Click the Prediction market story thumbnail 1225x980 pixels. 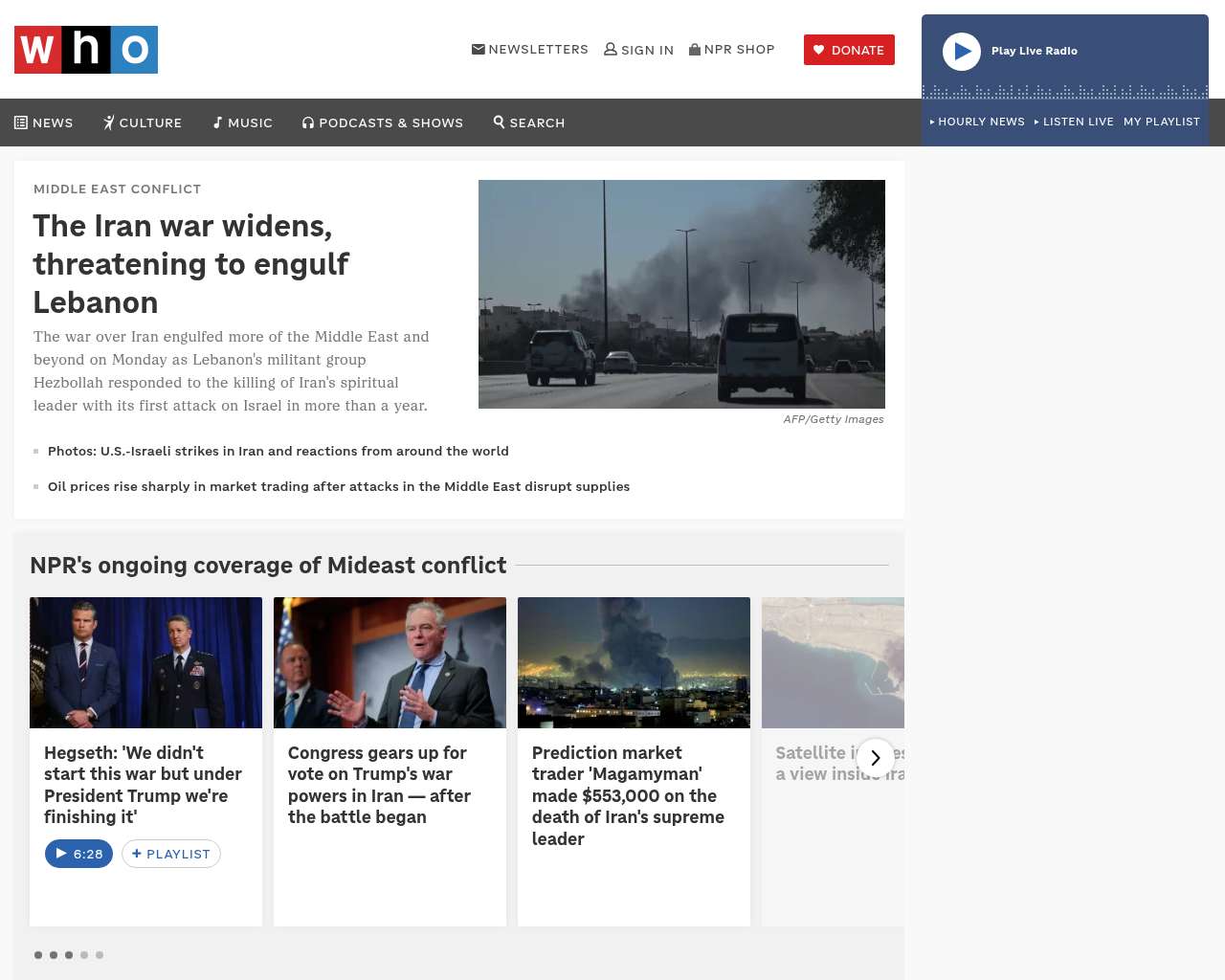pyautogui.click(x=634, y=662)
